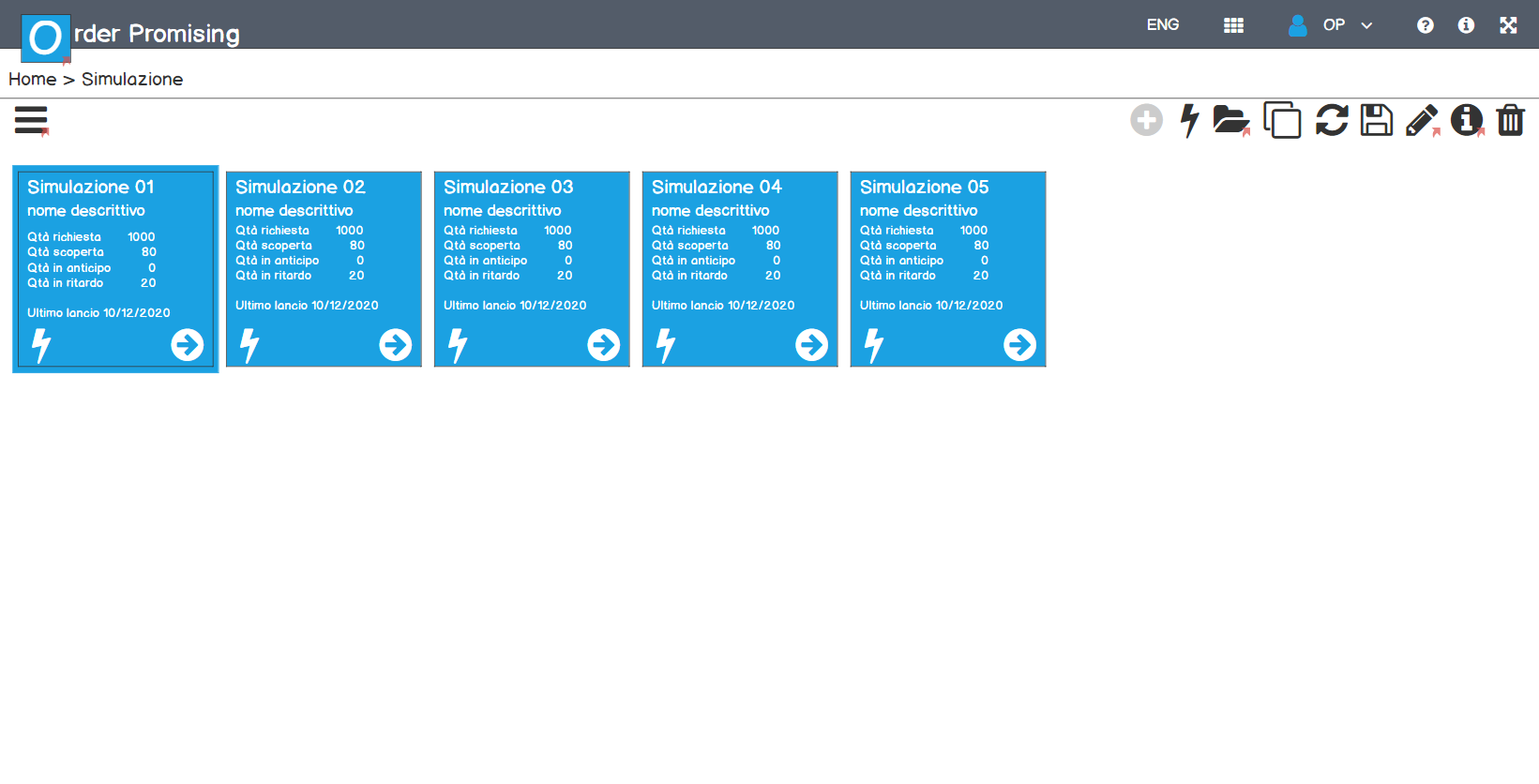1539x784 pixels.
Task: Select the Simulazione 05 title
Action: (x=925, y=187)
